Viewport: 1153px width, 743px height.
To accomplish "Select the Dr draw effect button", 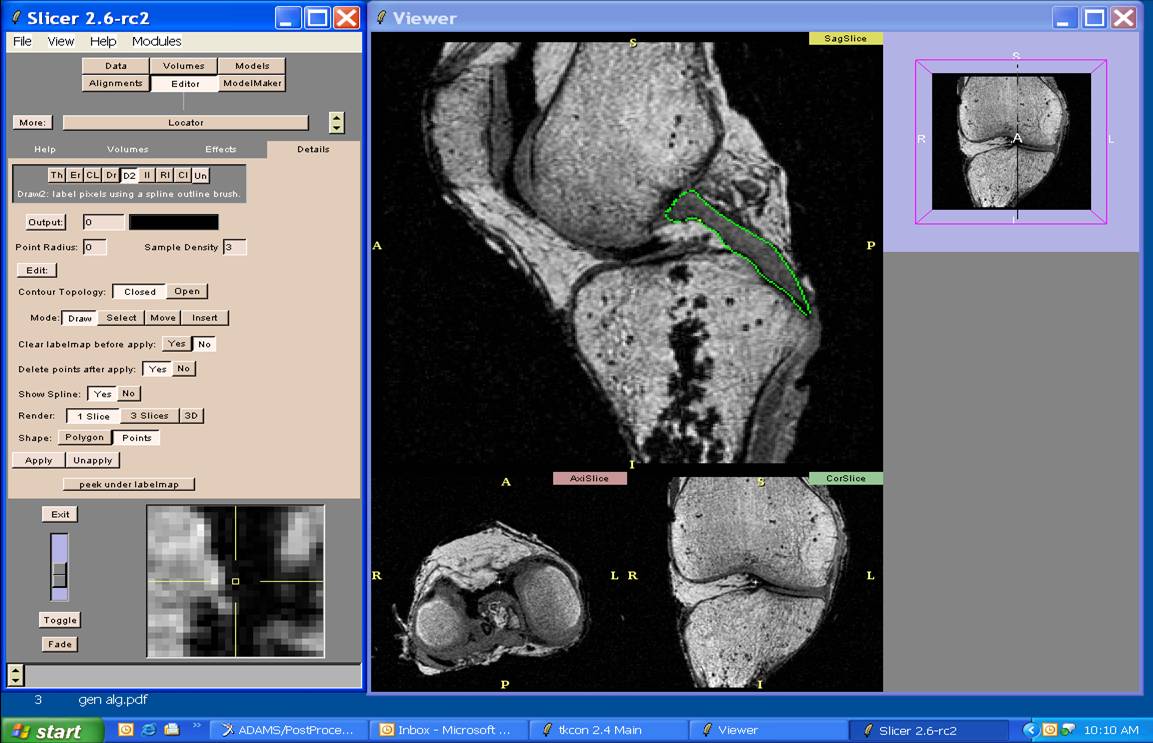I will click(x=111, y=175).
